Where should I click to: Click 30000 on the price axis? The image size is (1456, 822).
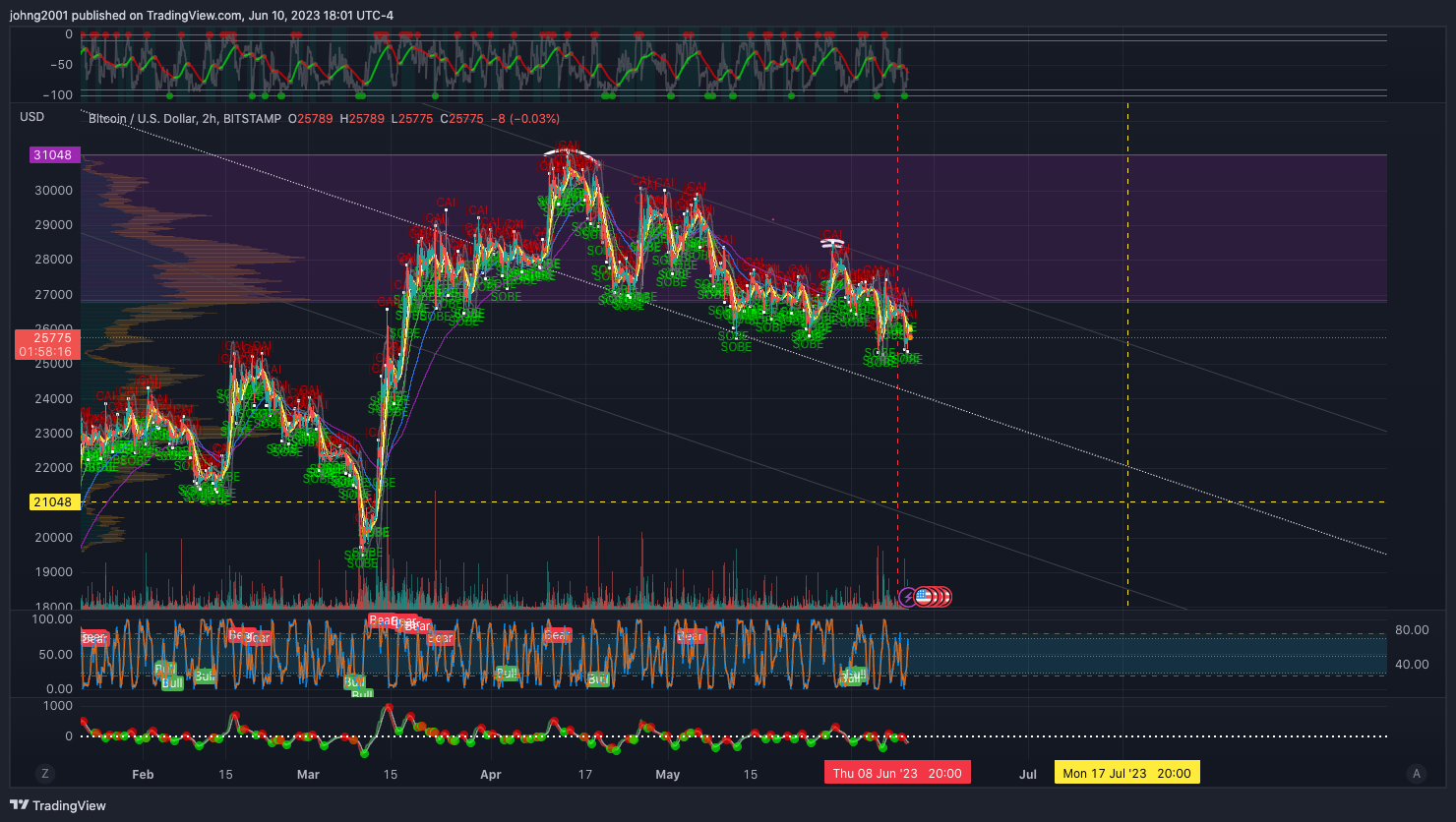click(x=53, y=191)
